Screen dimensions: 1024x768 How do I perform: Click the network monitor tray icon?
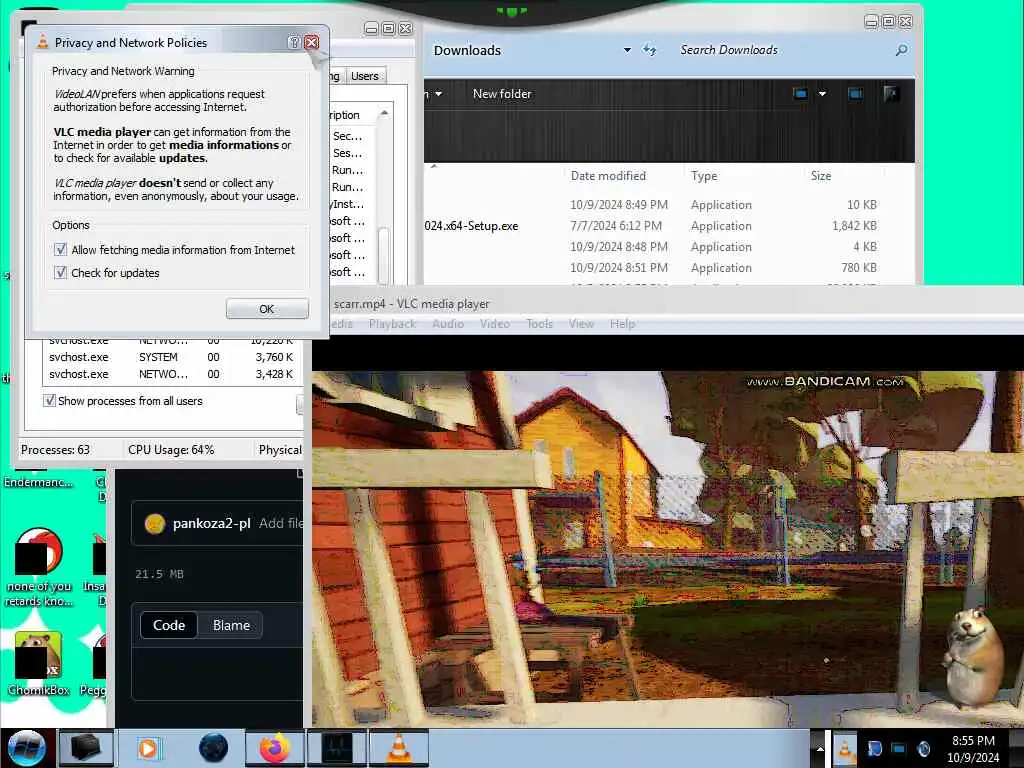(899, 748)
